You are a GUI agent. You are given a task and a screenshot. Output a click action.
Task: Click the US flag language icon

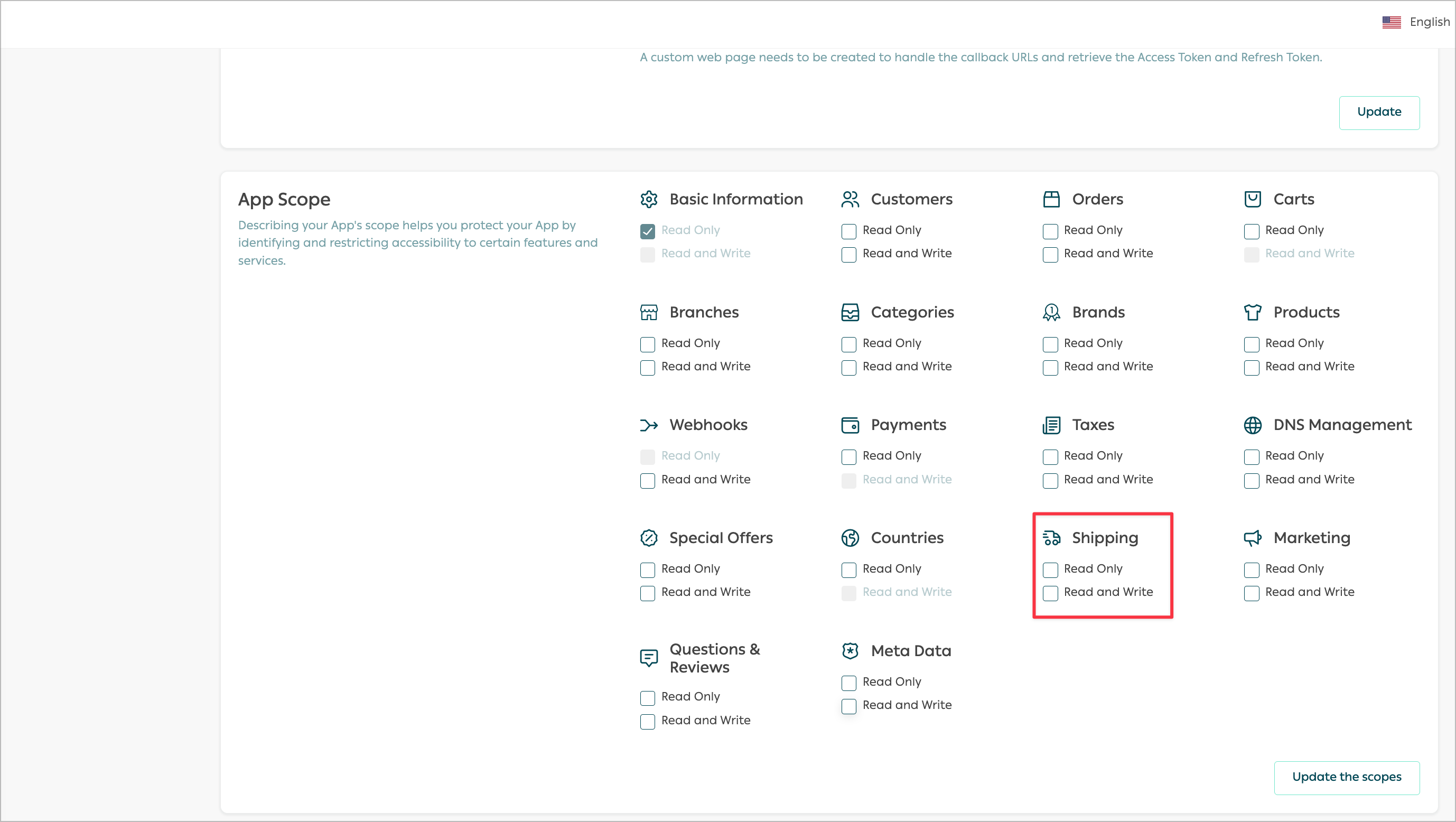click(1391, 22)
